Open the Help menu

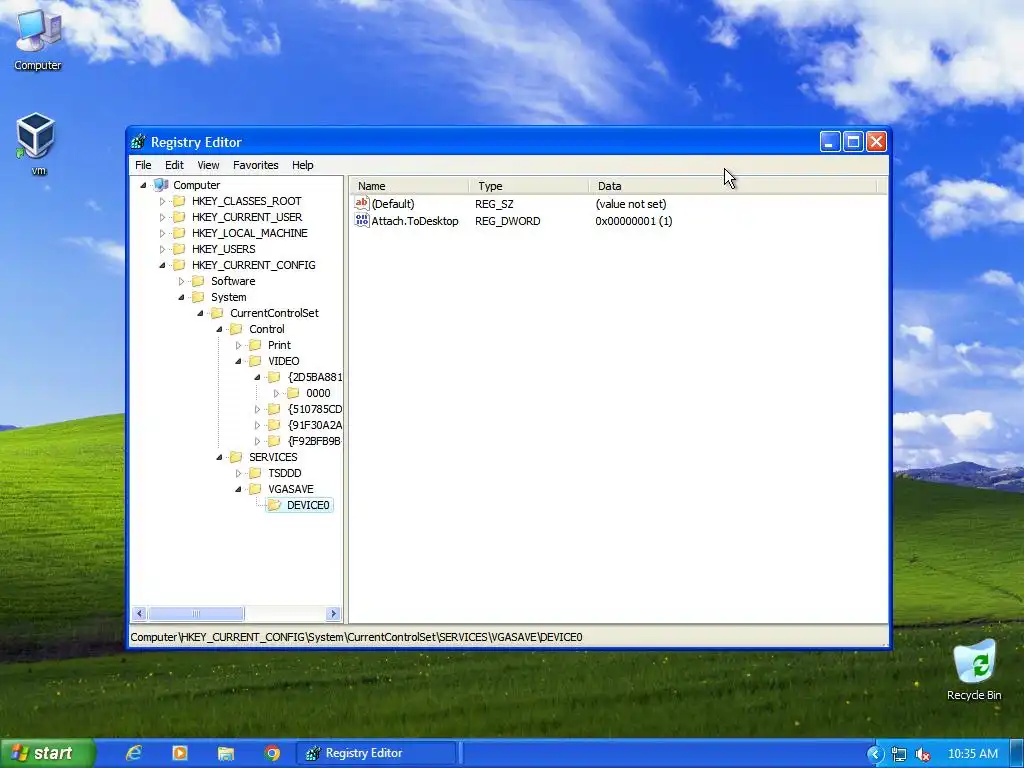(302, 165)
